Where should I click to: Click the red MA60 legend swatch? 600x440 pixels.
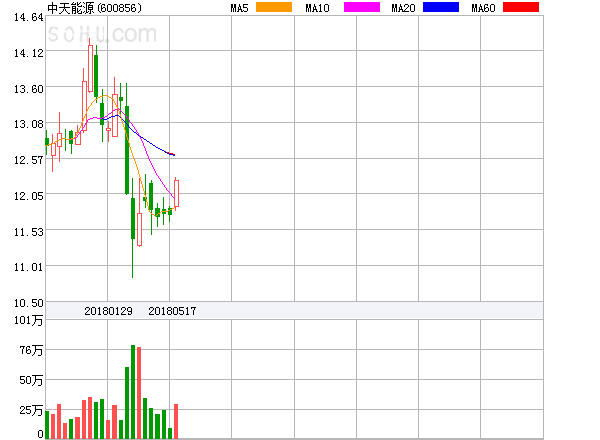pos(520,8)
